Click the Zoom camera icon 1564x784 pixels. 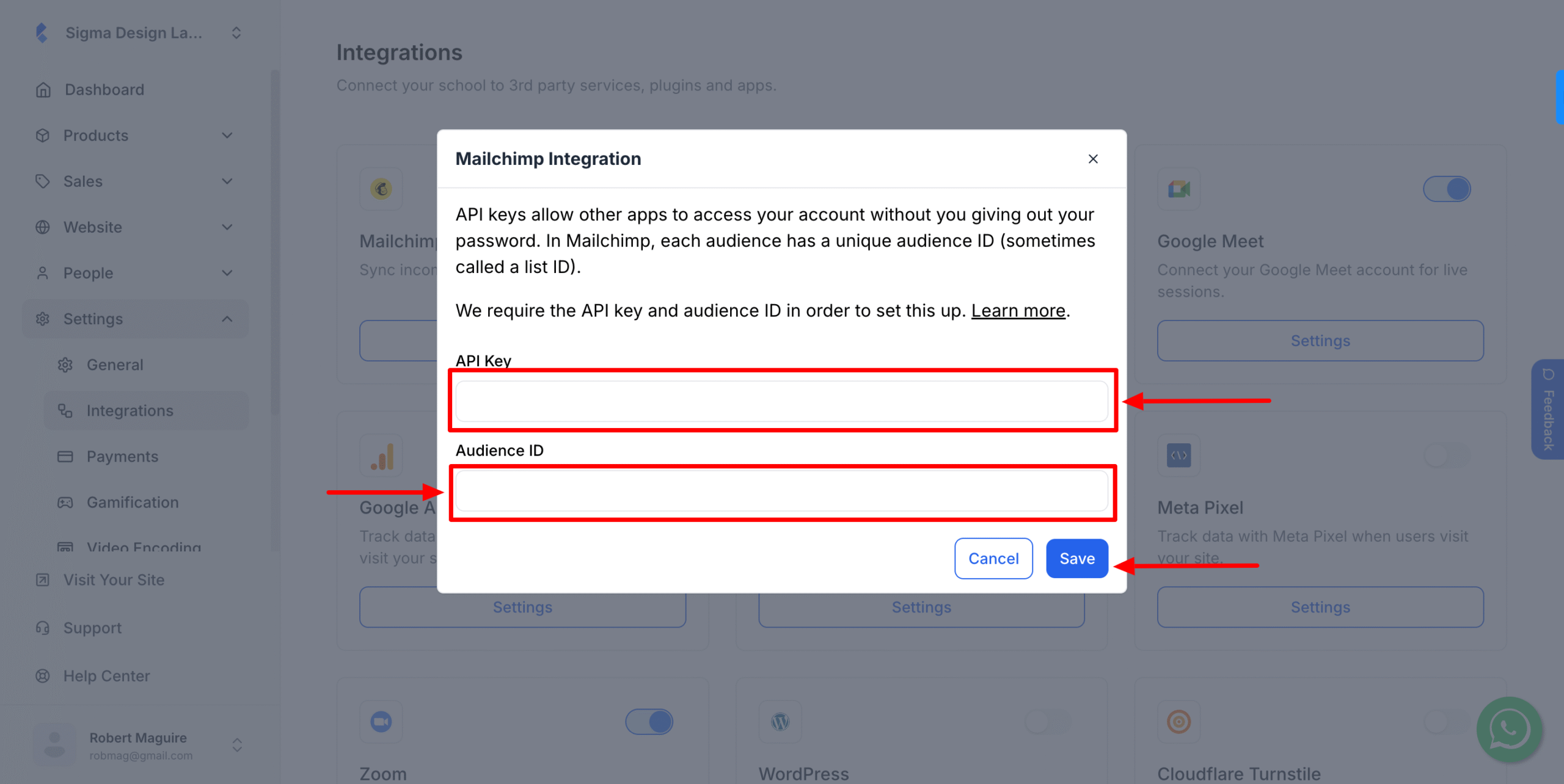click(381, 722)
